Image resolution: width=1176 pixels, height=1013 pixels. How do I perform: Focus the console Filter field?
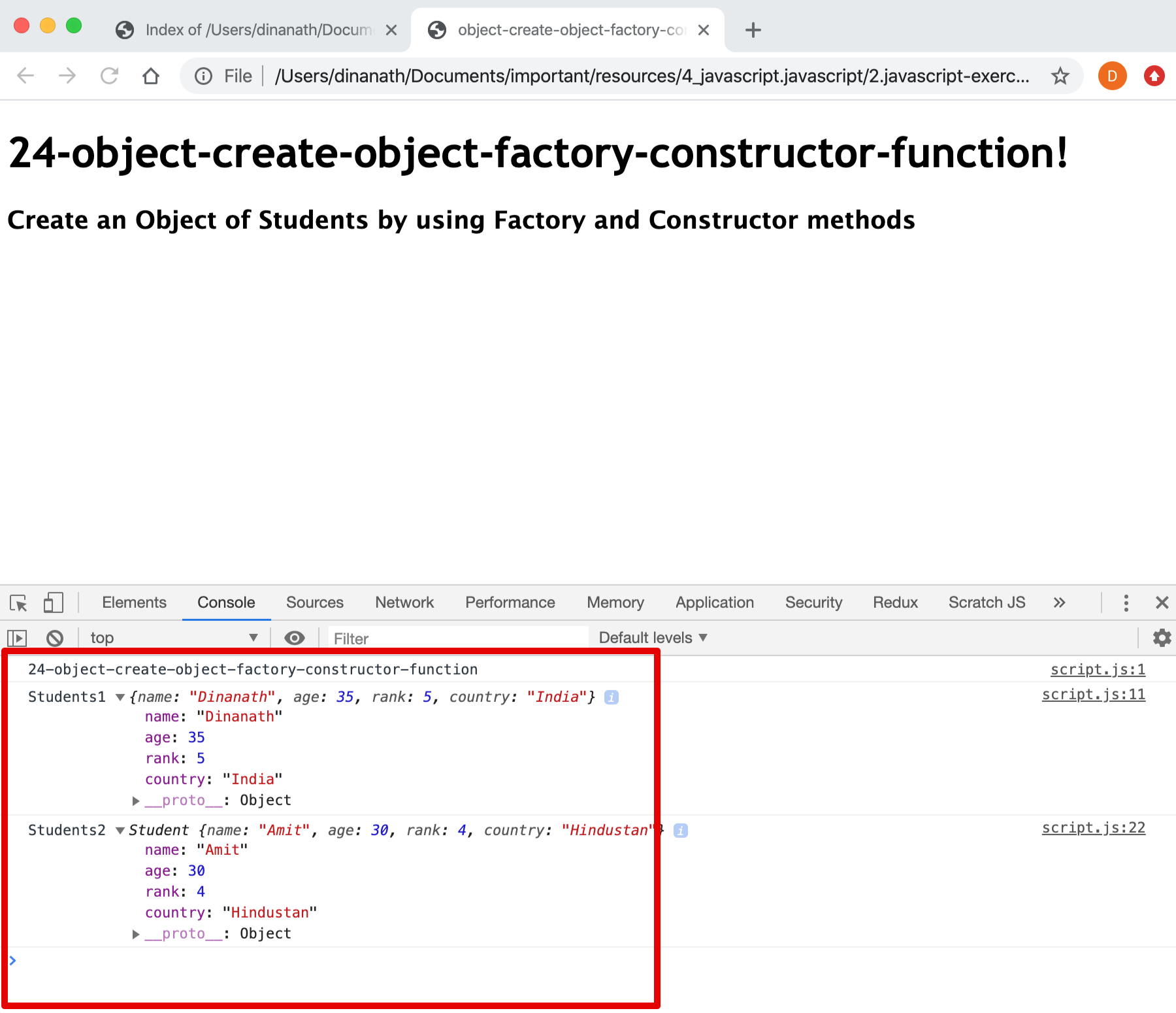[459, 639]
